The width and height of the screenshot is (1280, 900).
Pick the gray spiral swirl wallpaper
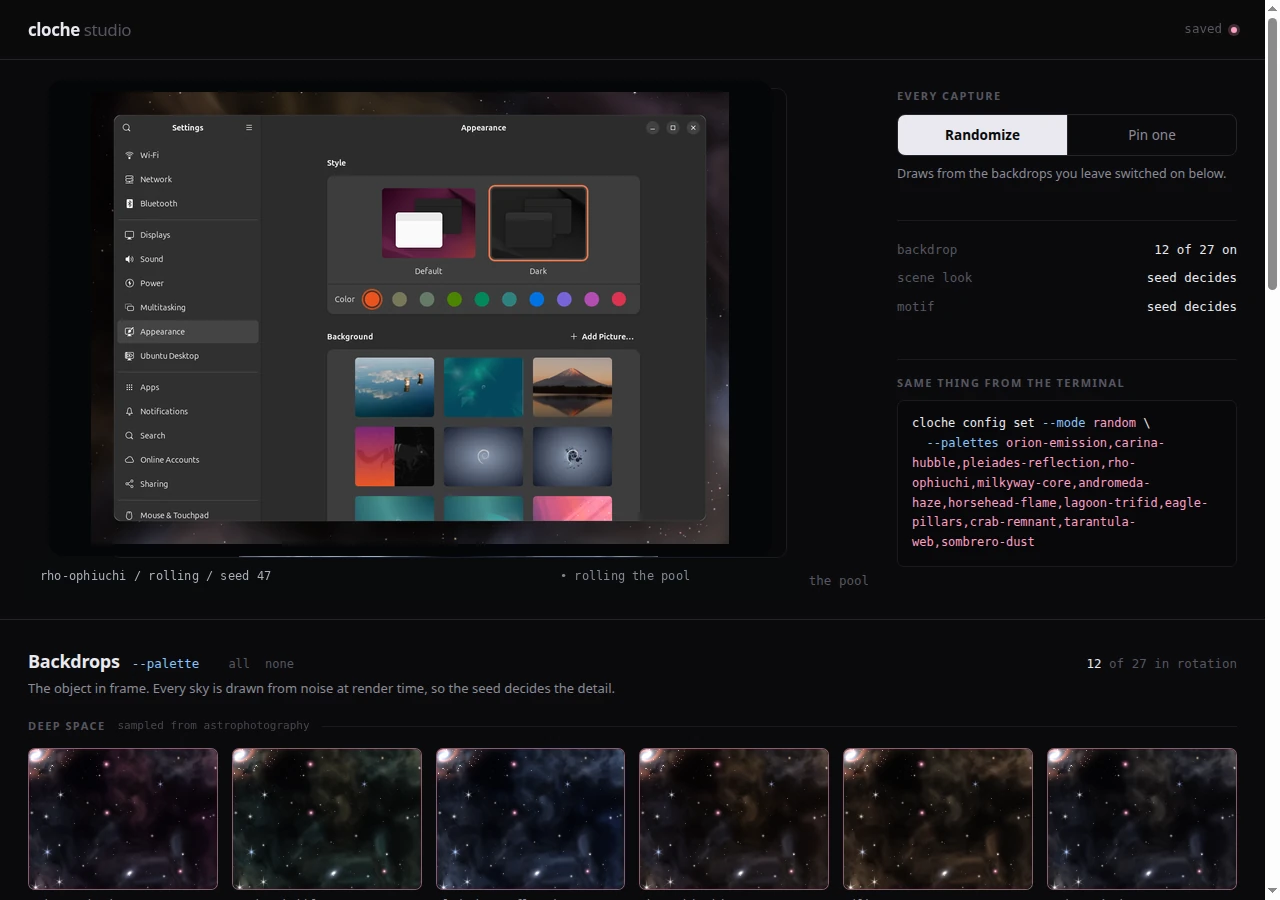pyautogui.click(x=483, y=456)
